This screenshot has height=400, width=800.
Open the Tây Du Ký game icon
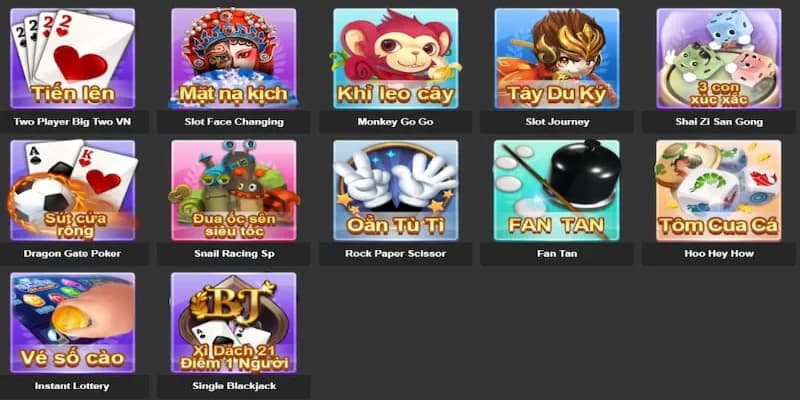point(557,58)
